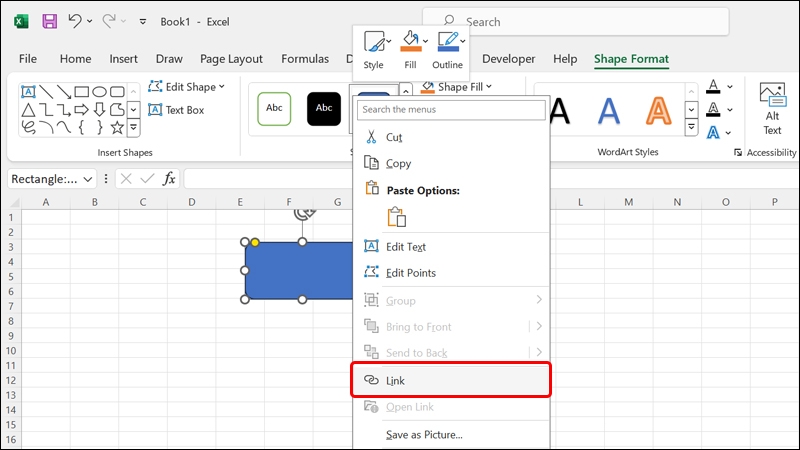Click the Fill bucket in mini toolbar
This screenshot has width=800, height=450.
tap(410, 42)
